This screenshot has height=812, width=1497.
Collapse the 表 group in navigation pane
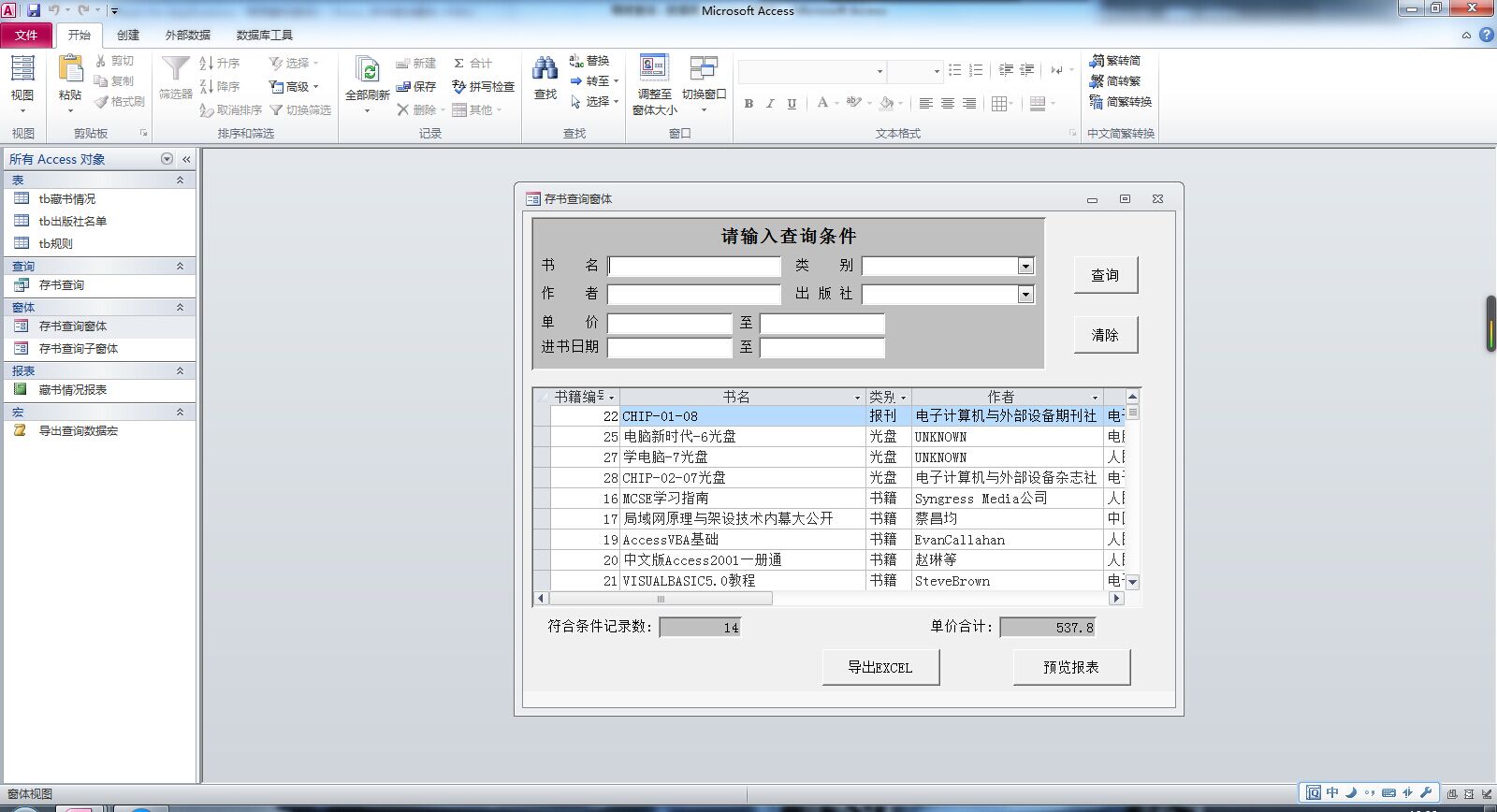coord(180,180)
